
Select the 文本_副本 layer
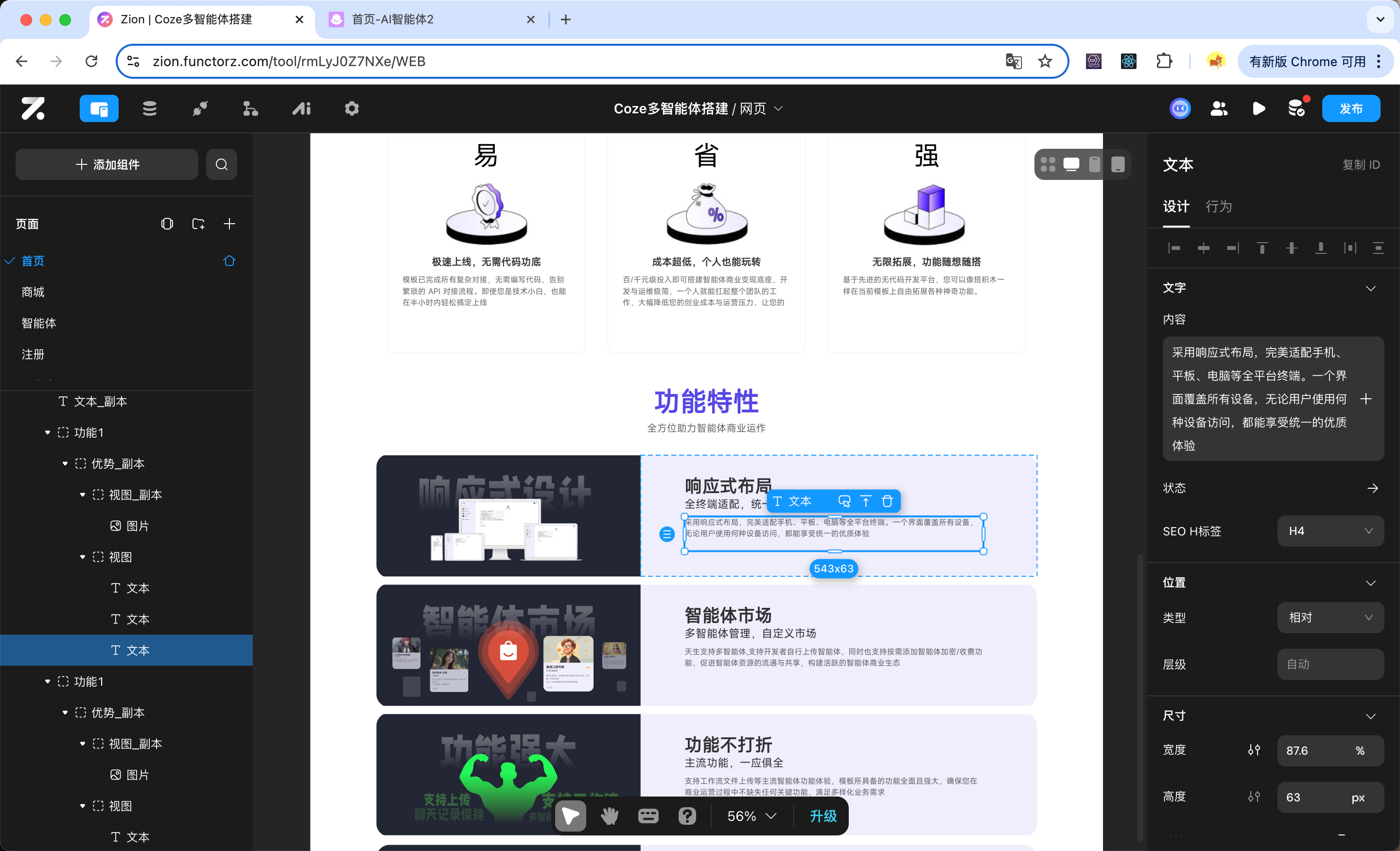click(101, 401)
